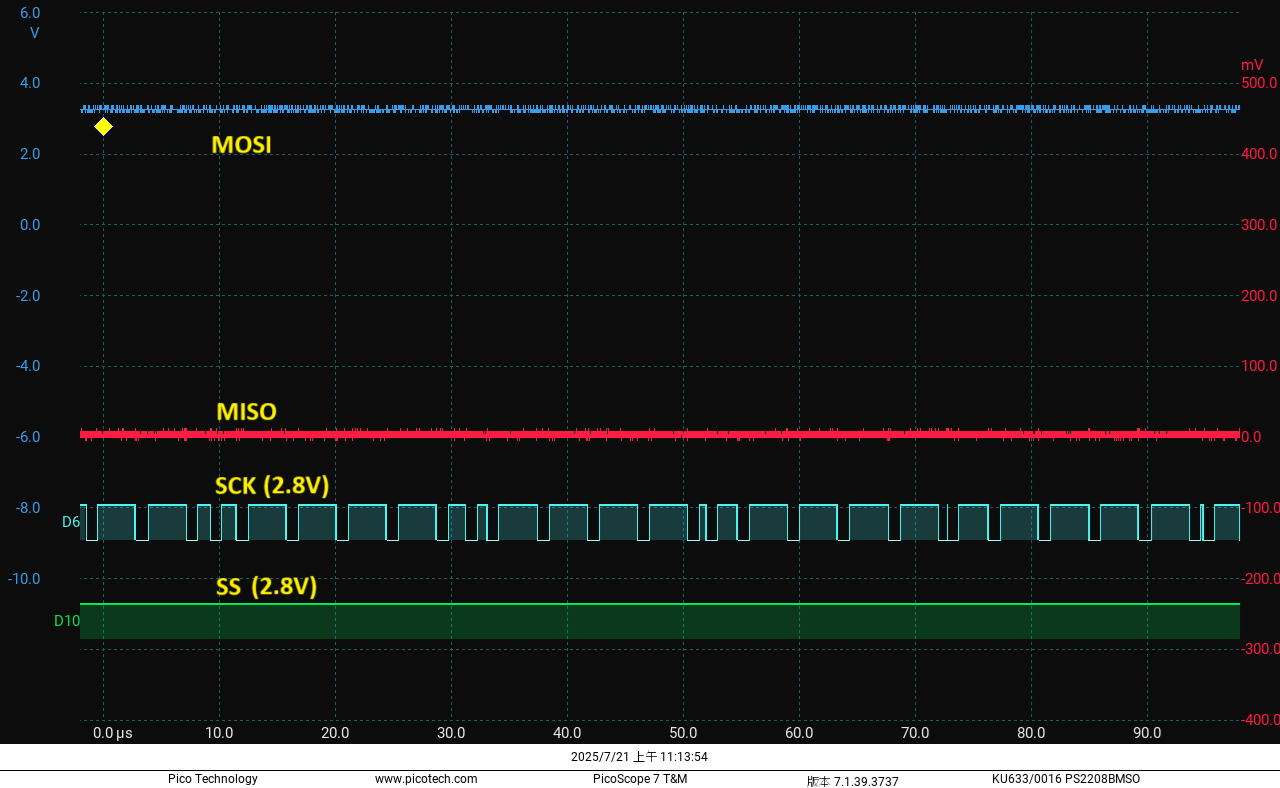Click the blue V unit label
The width and height of the screenshot is (1280, 788).
click(35, 33)
